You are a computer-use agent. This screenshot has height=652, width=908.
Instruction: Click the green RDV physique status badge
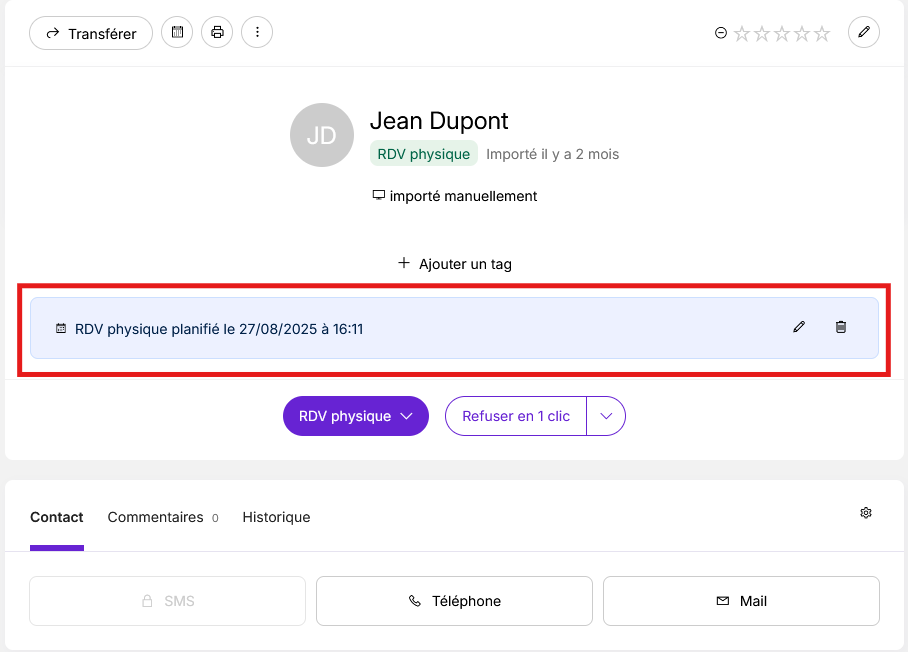pos(424,153)
